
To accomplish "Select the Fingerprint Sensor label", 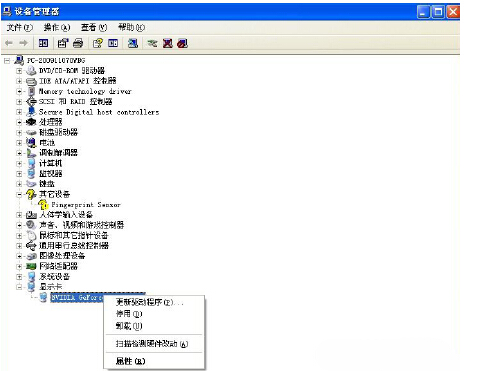I will tap(86, 205).
